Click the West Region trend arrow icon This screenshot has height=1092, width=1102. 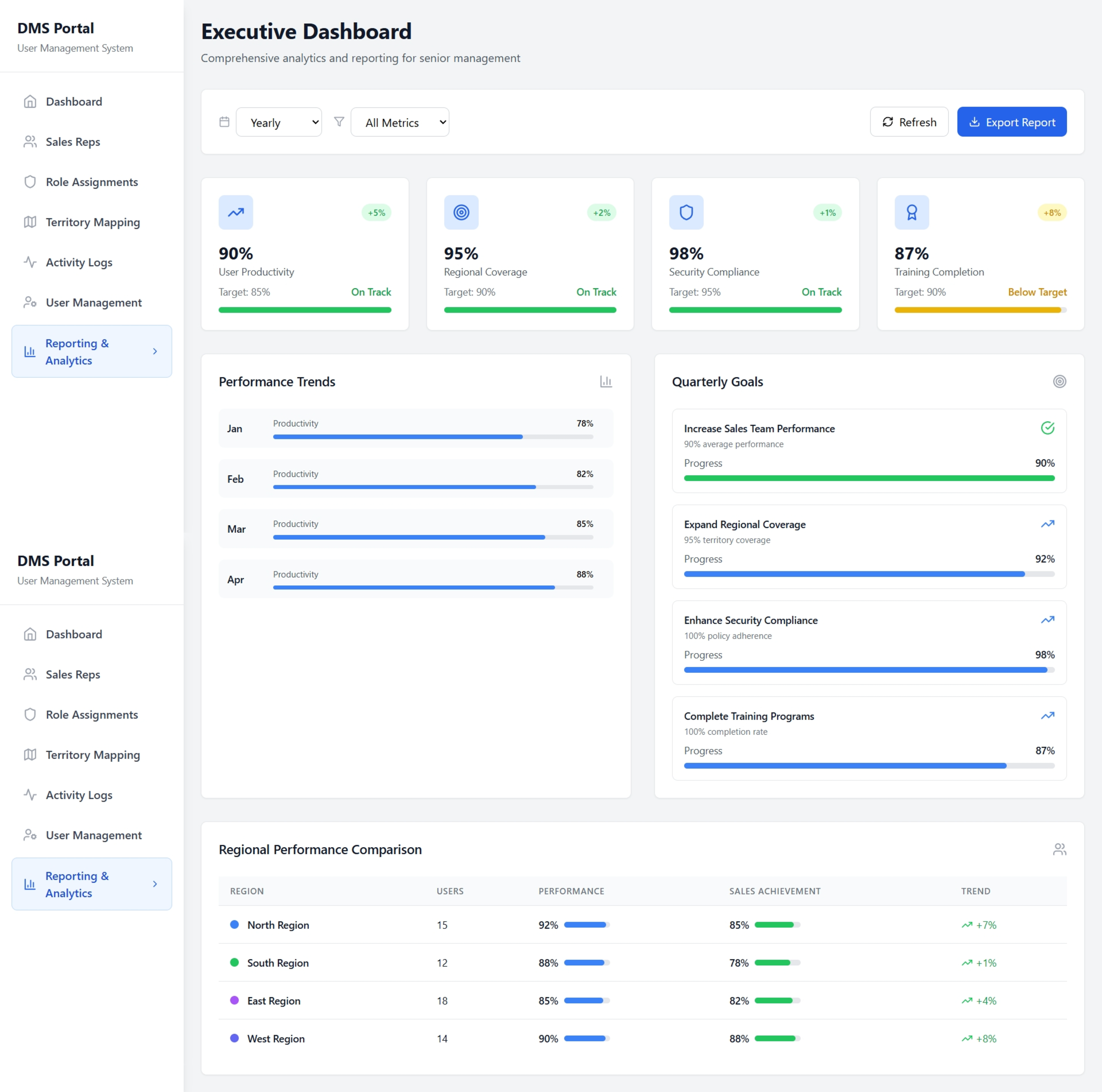coord(967,1038)
